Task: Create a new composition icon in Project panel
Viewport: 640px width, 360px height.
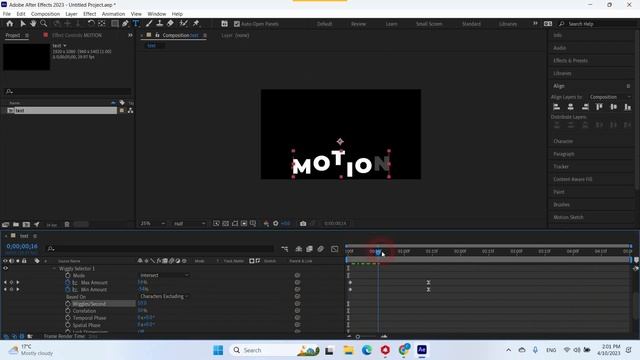Action: point(26,224)
